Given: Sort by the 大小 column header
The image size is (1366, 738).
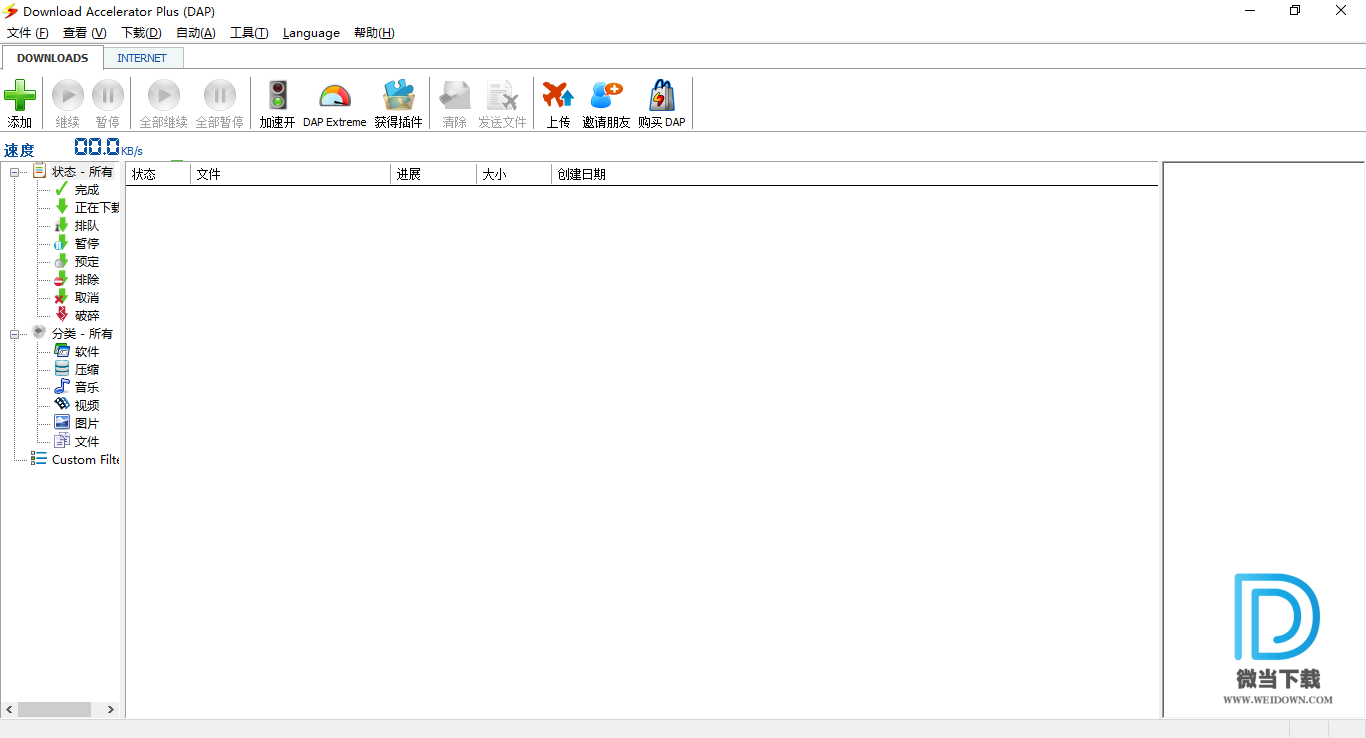Looking at the screenshot, I should (x=514, y=174).
